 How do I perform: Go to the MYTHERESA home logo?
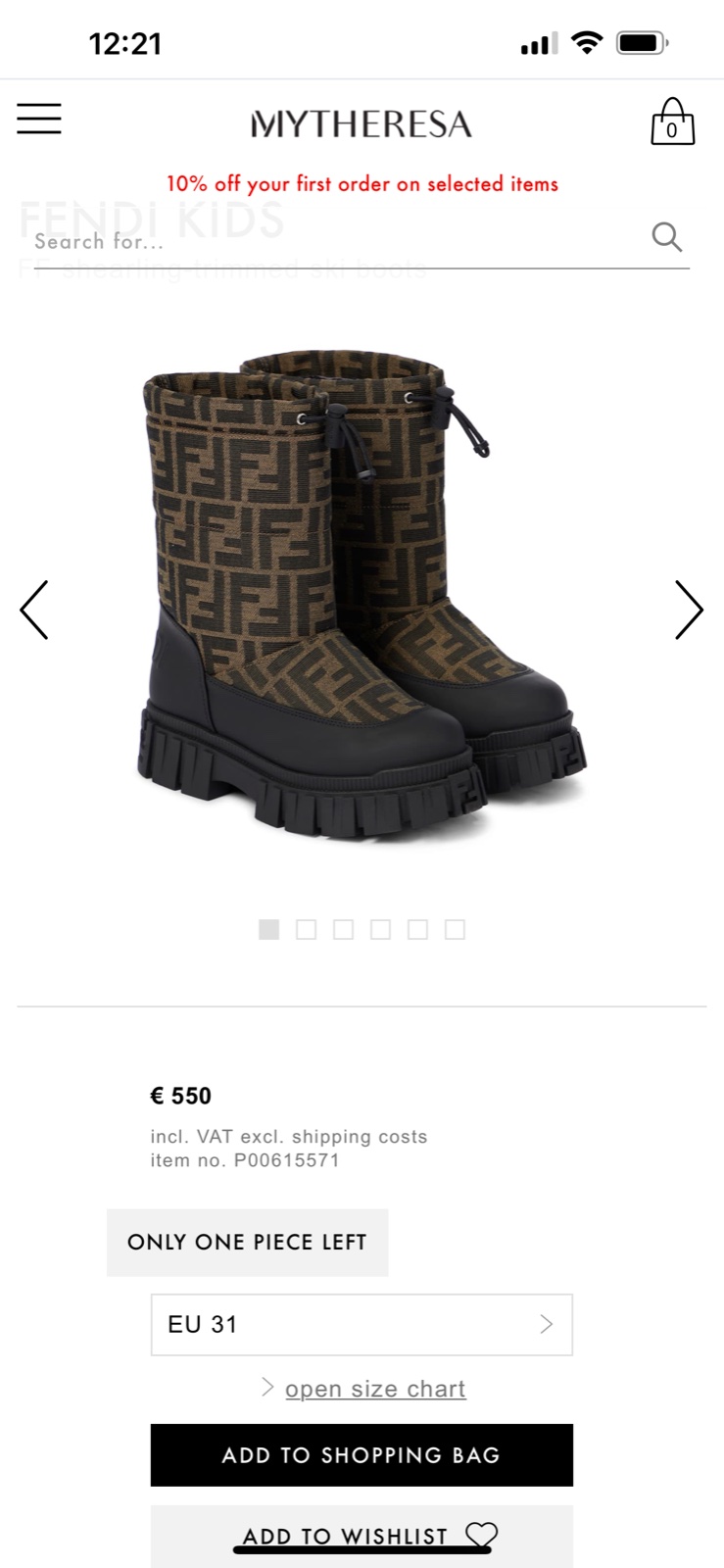pos(362,124)
